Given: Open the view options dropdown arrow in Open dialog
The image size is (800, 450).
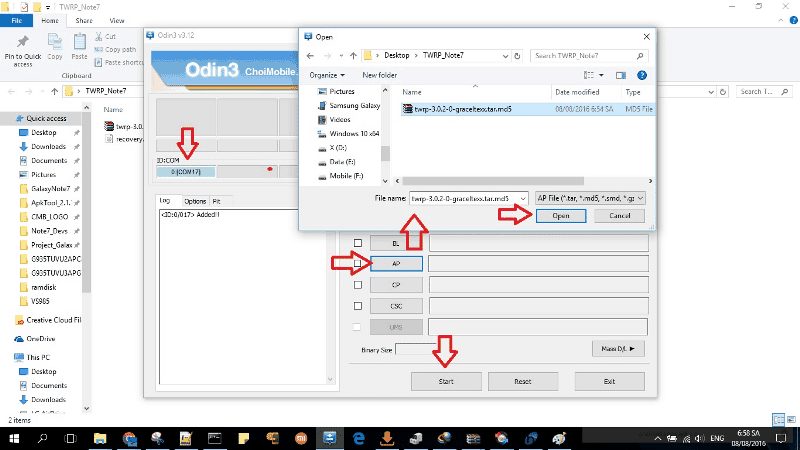Looking at the screenshot, I should (601, 75).
